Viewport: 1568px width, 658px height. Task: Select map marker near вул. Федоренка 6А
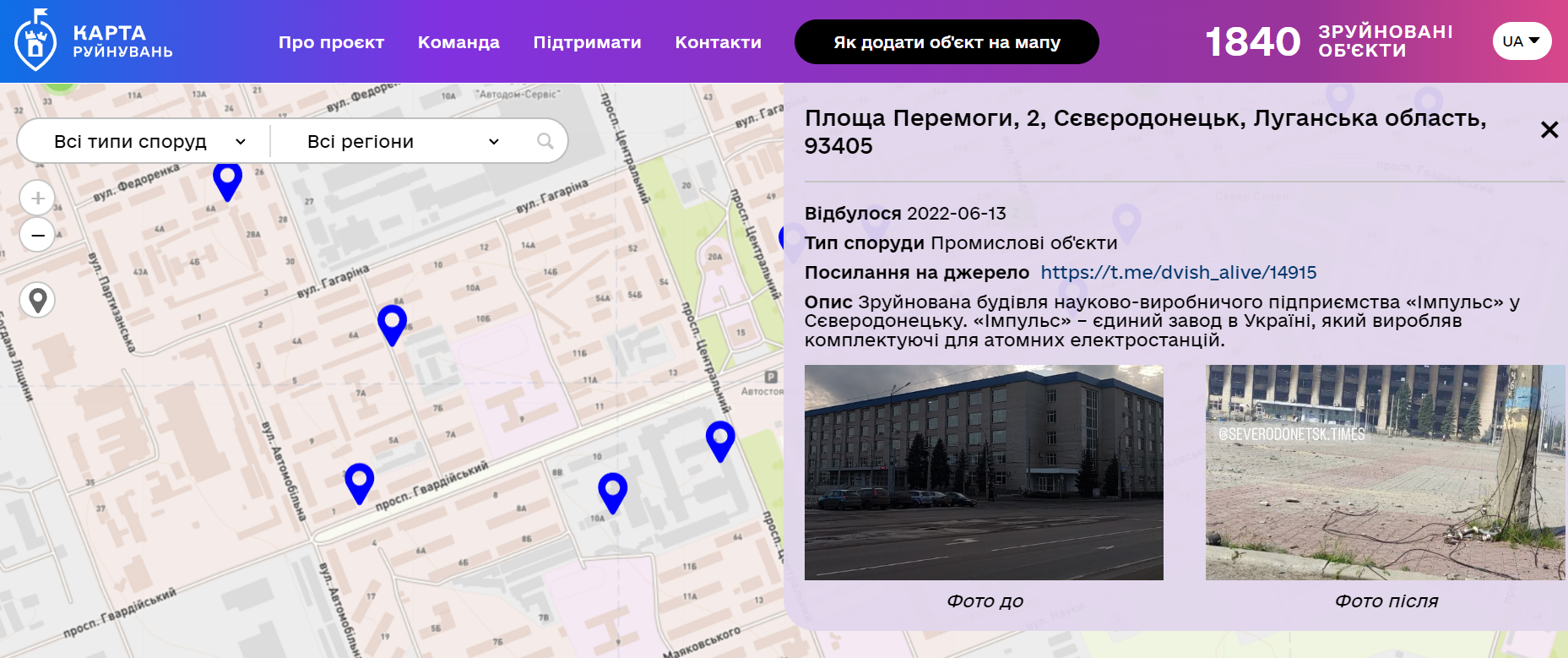[x=227, y=179]
